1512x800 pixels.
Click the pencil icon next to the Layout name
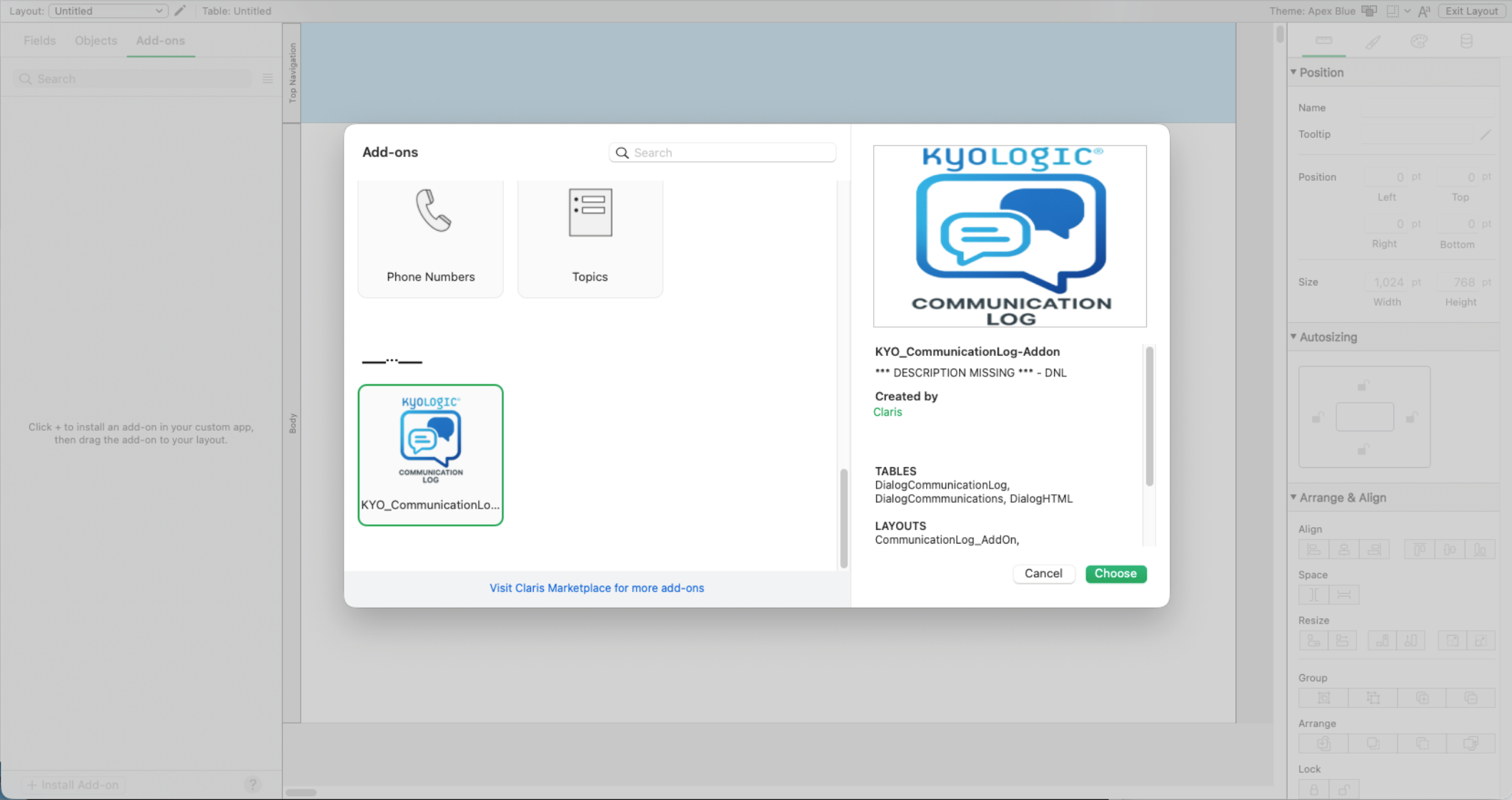click(180, 11)
